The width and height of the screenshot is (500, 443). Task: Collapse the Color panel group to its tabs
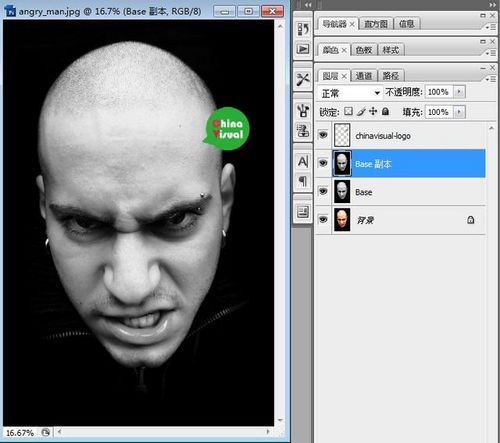(483, 41)
